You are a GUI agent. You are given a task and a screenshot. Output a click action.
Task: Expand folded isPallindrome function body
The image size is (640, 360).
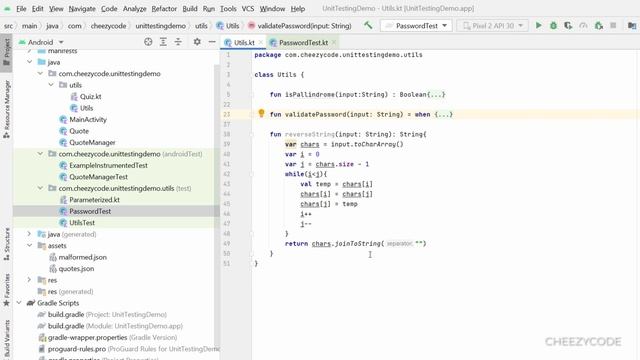(436, 94)
